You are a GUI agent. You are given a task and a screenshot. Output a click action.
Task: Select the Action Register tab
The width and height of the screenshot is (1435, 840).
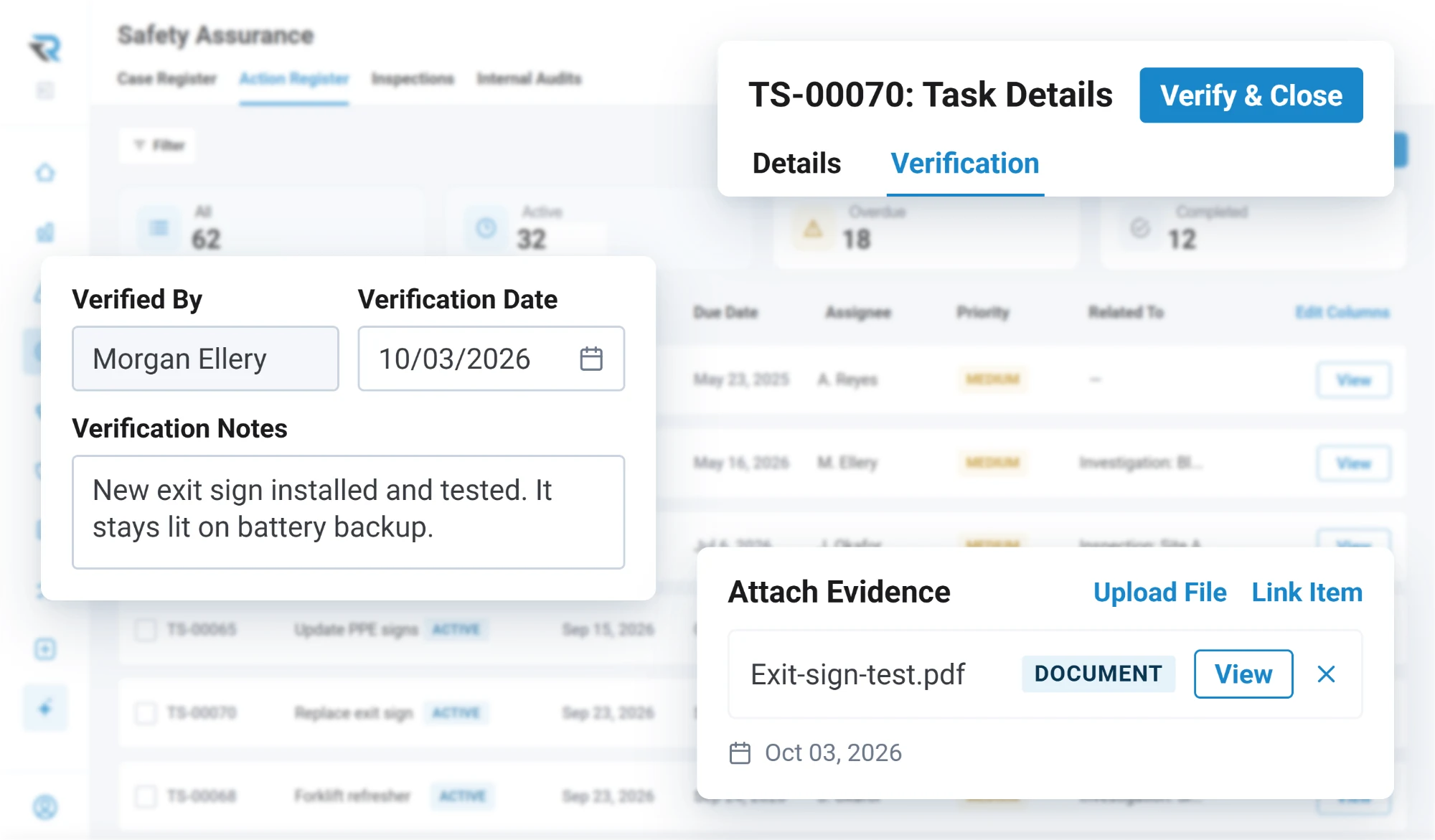294,78
